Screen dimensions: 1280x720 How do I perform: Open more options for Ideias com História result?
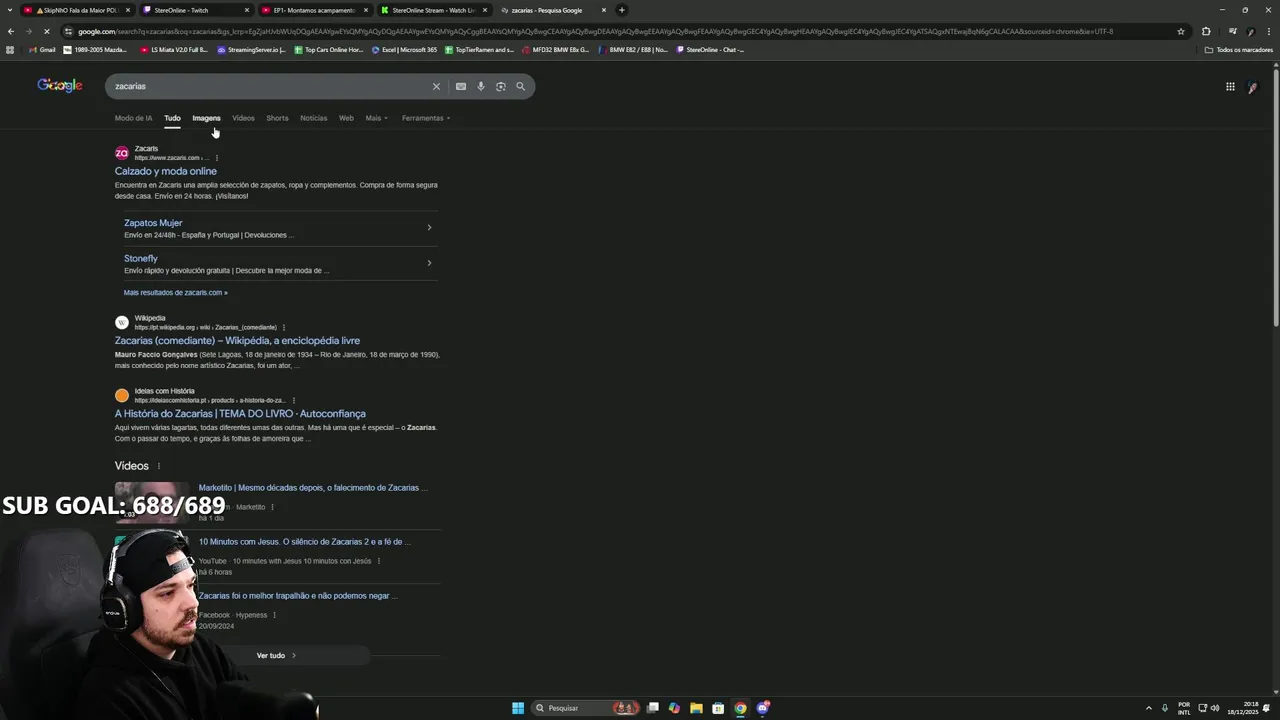[293, 400]
